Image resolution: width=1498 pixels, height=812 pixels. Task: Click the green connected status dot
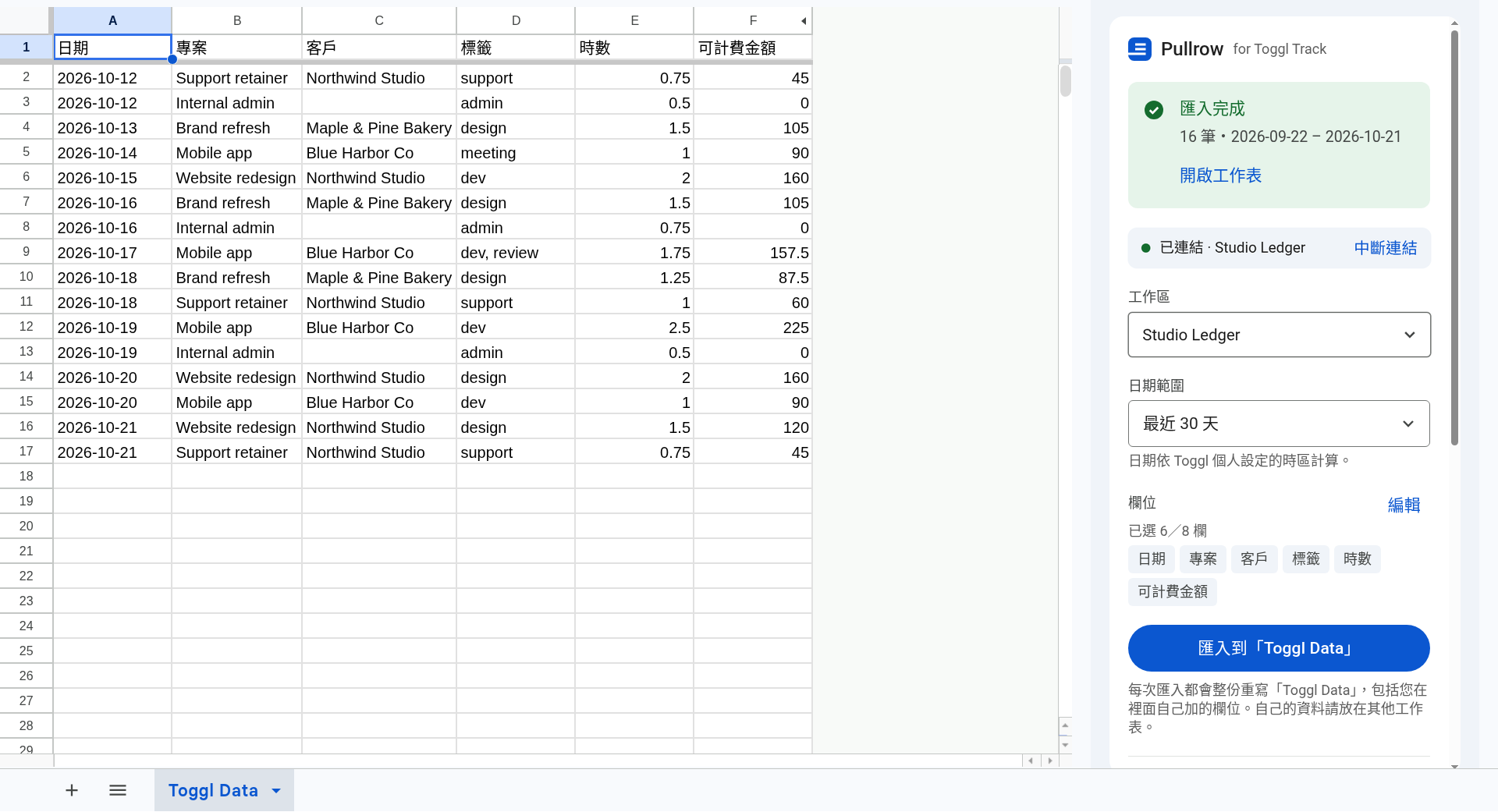pos(1146,248)
